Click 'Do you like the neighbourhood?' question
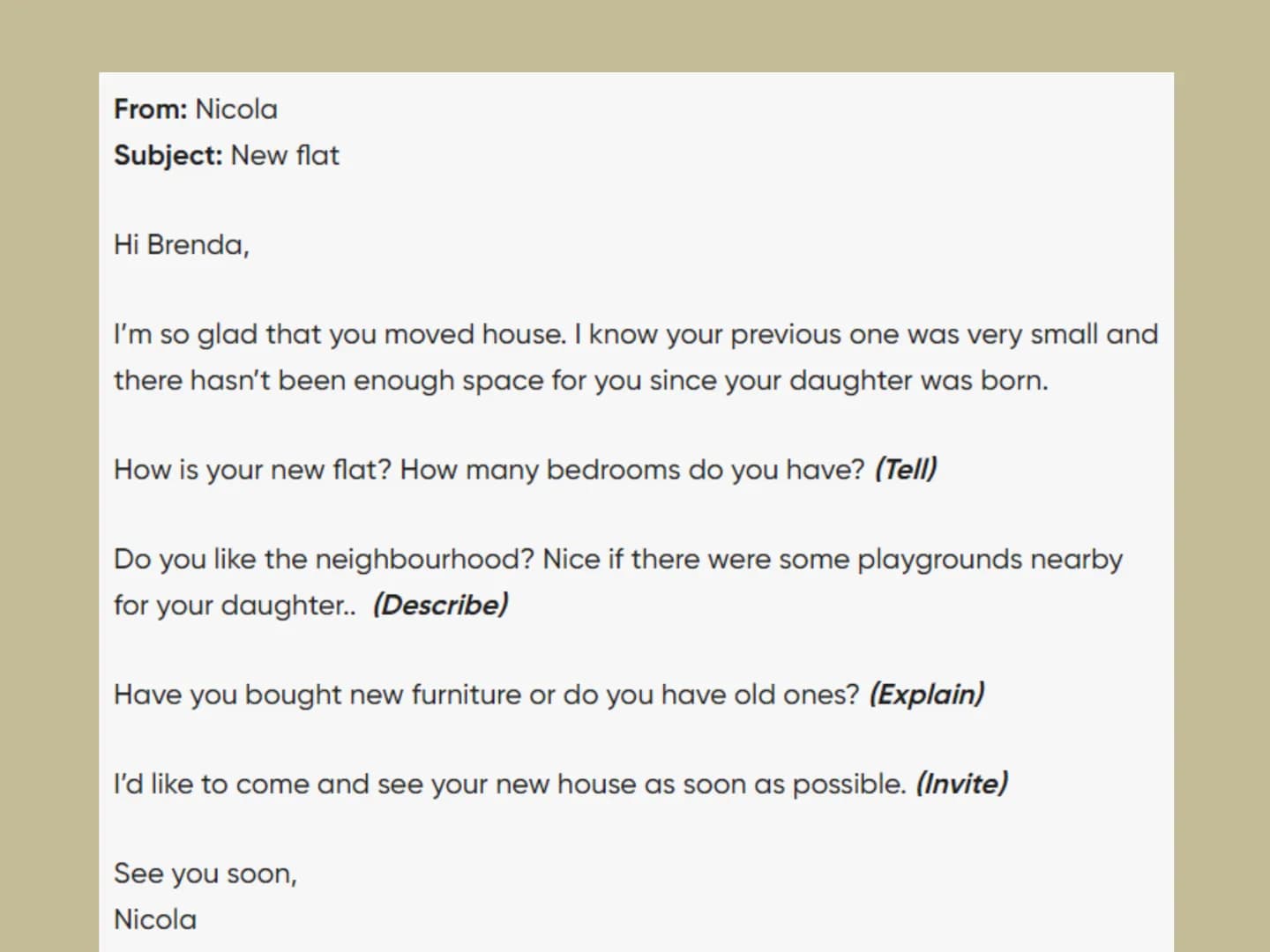 (324, 560)
